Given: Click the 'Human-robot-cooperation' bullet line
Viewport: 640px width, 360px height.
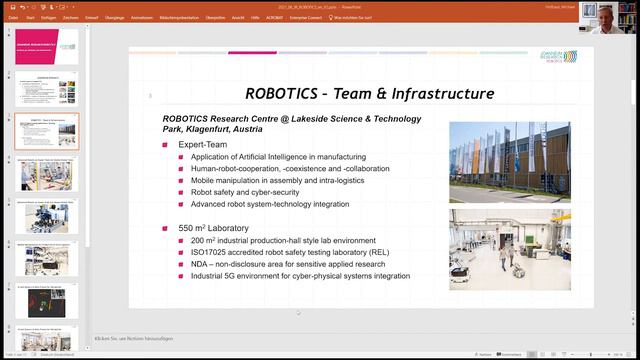Looking at the screenshot, I should (290, 169).
